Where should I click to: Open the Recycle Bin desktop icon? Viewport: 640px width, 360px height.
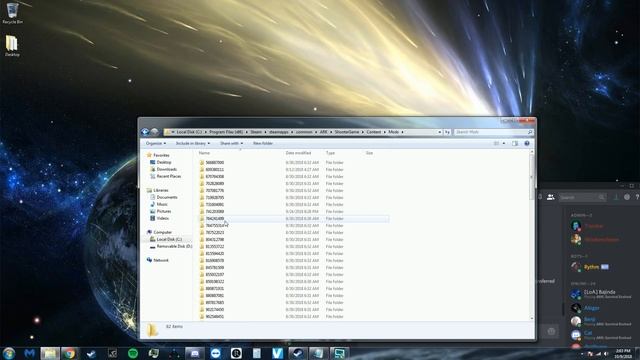click(x=12, y=13)
